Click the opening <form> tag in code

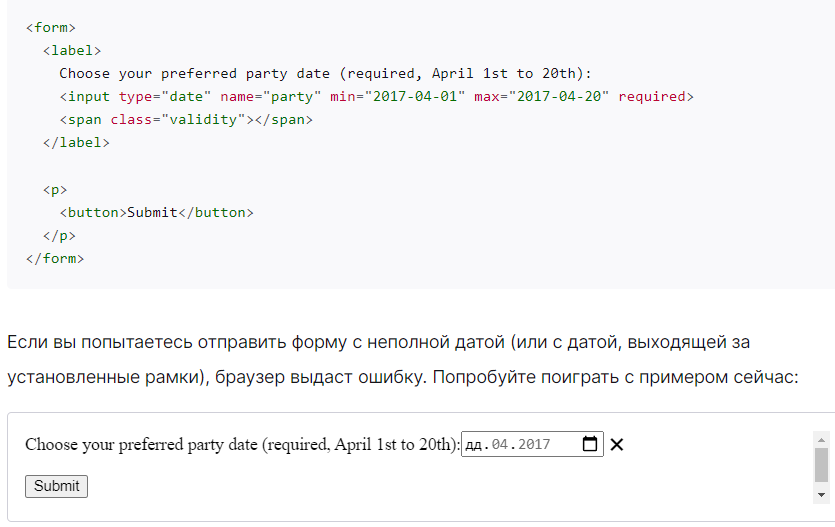[x=51, y=27]
